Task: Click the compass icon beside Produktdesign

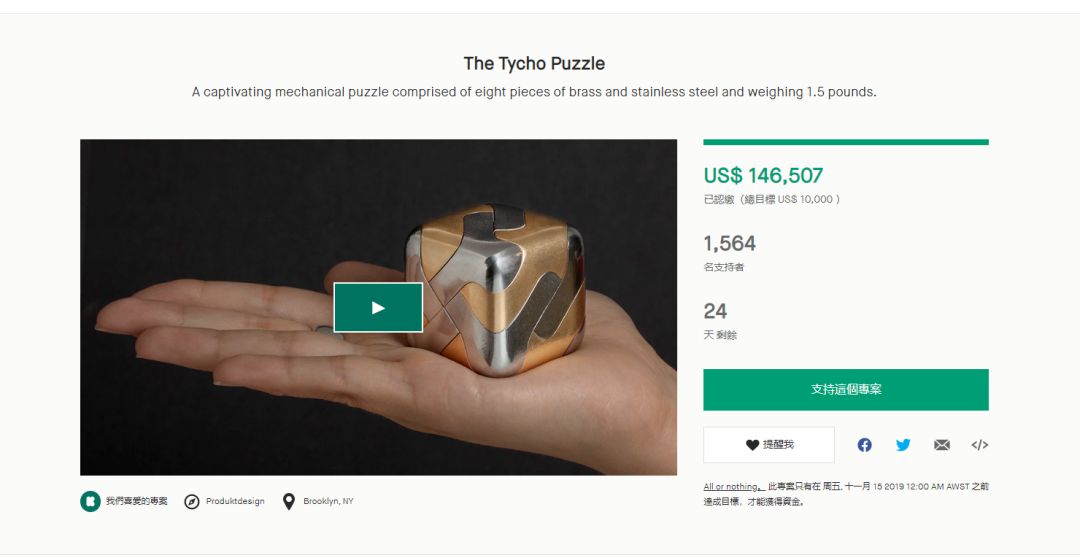Action: (x=192, y=501)
